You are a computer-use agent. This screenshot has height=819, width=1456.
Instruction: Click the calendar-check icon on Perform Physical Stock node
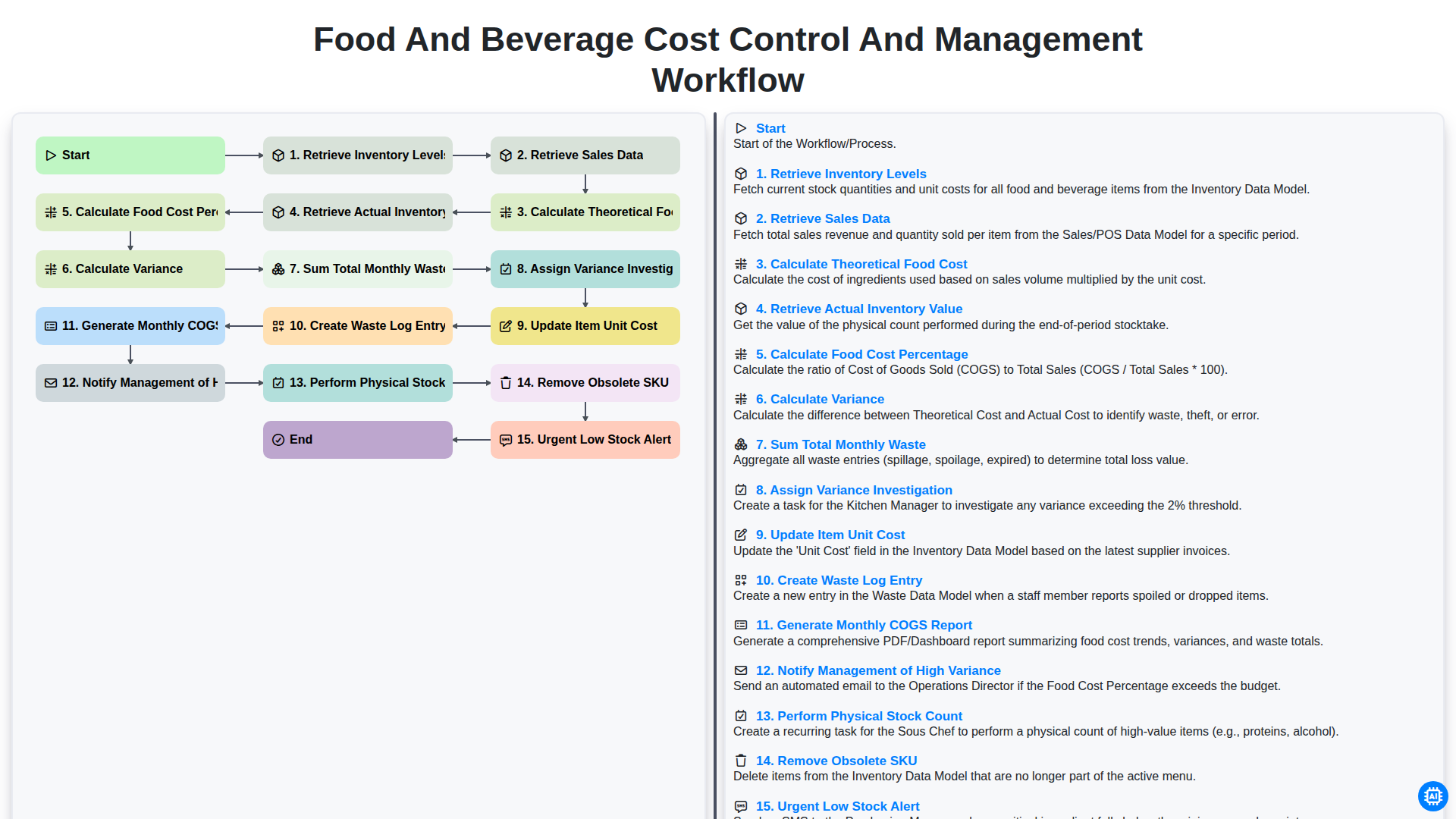(278, 383)
